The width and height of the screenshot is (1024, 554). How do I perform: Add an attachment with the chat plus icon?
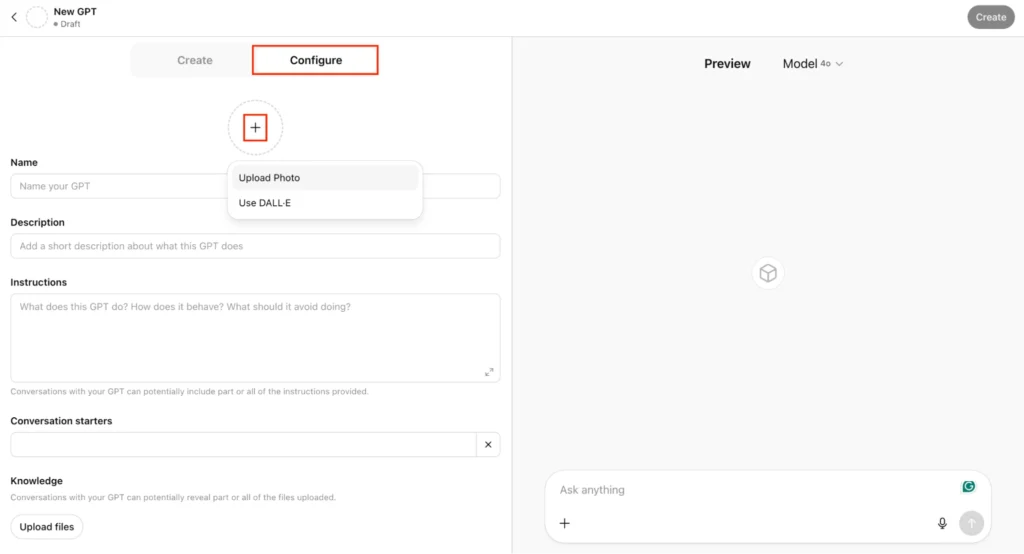(x=564, y=523)
